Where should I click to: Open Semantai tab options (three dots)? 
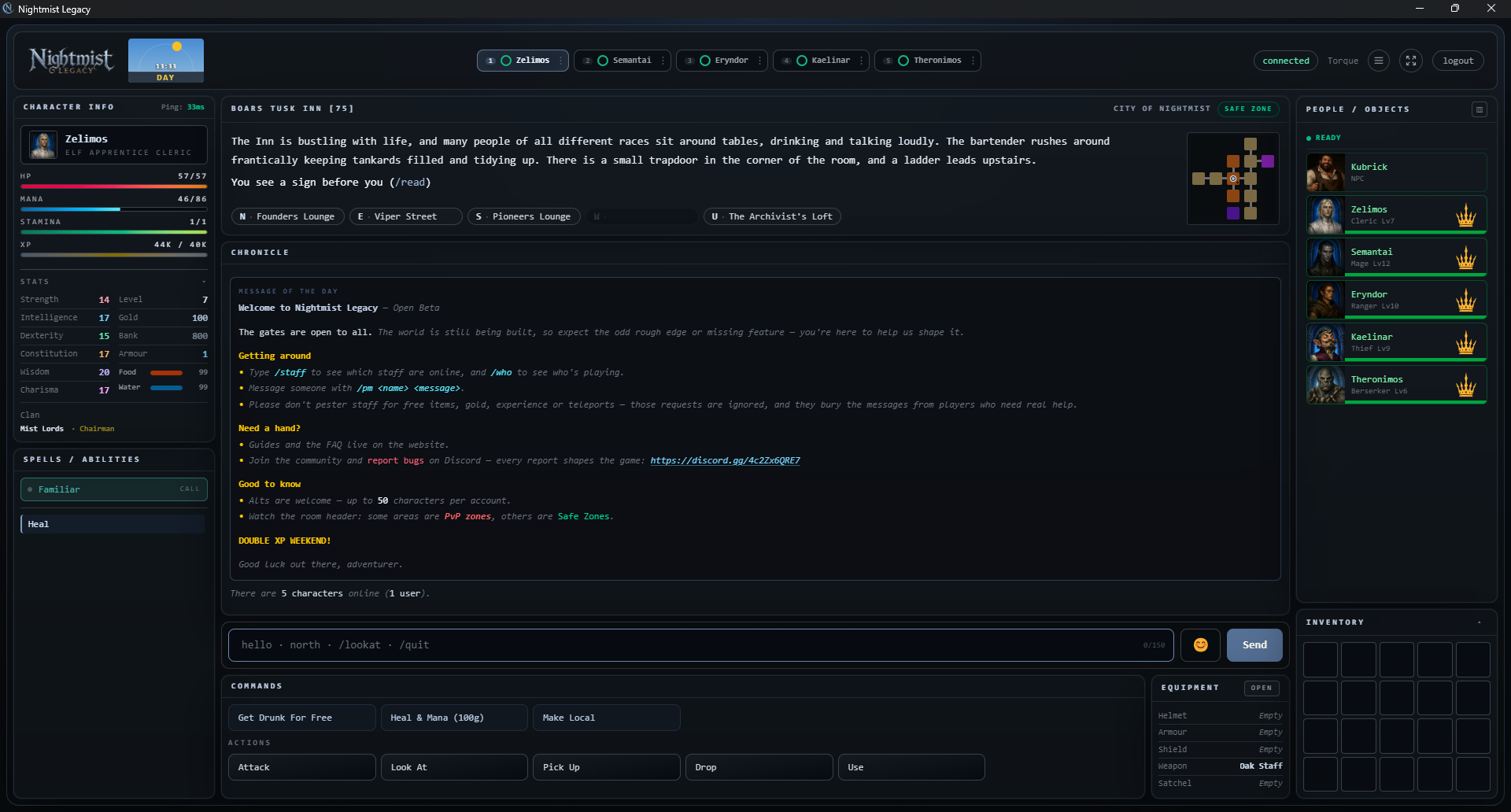(x=663, y=61)
